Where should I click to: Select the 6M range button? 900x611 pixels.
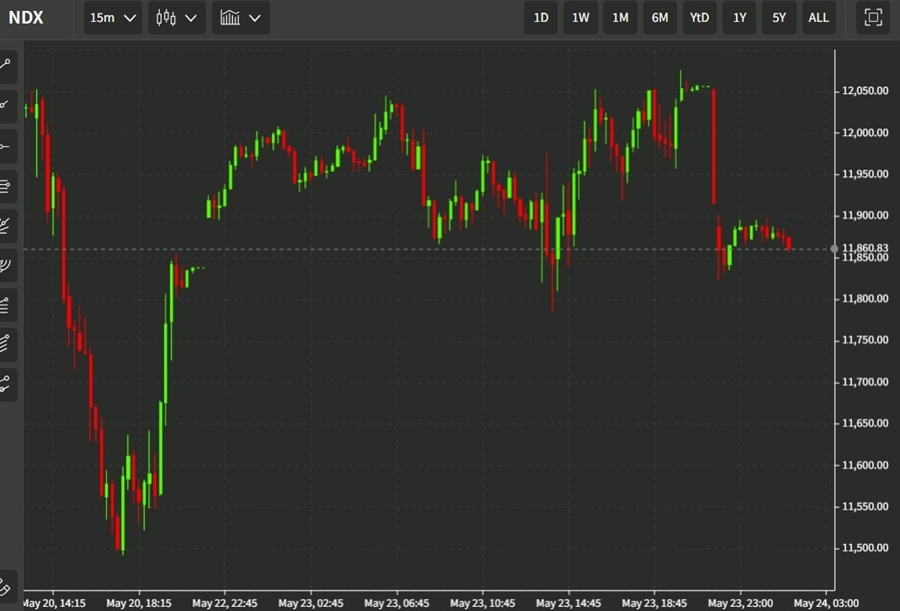(659, 17)
